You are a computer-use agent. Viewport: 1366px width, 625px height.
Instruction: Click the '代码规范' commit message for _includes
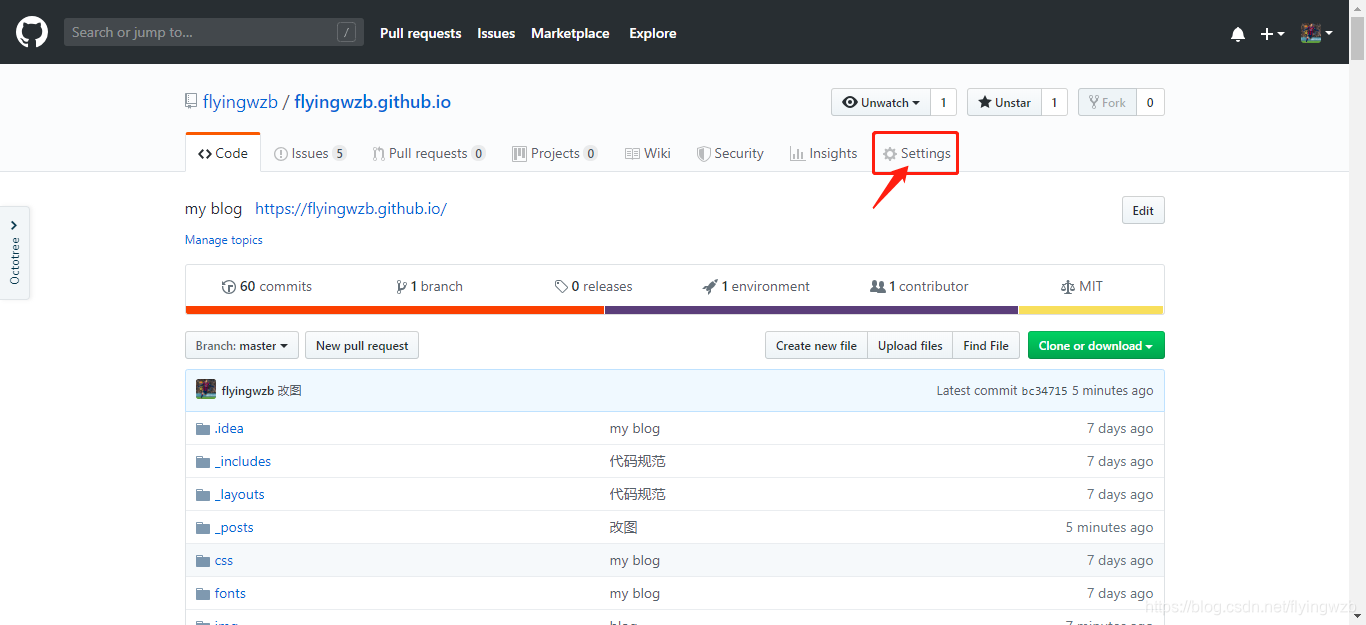pos(637,461)
